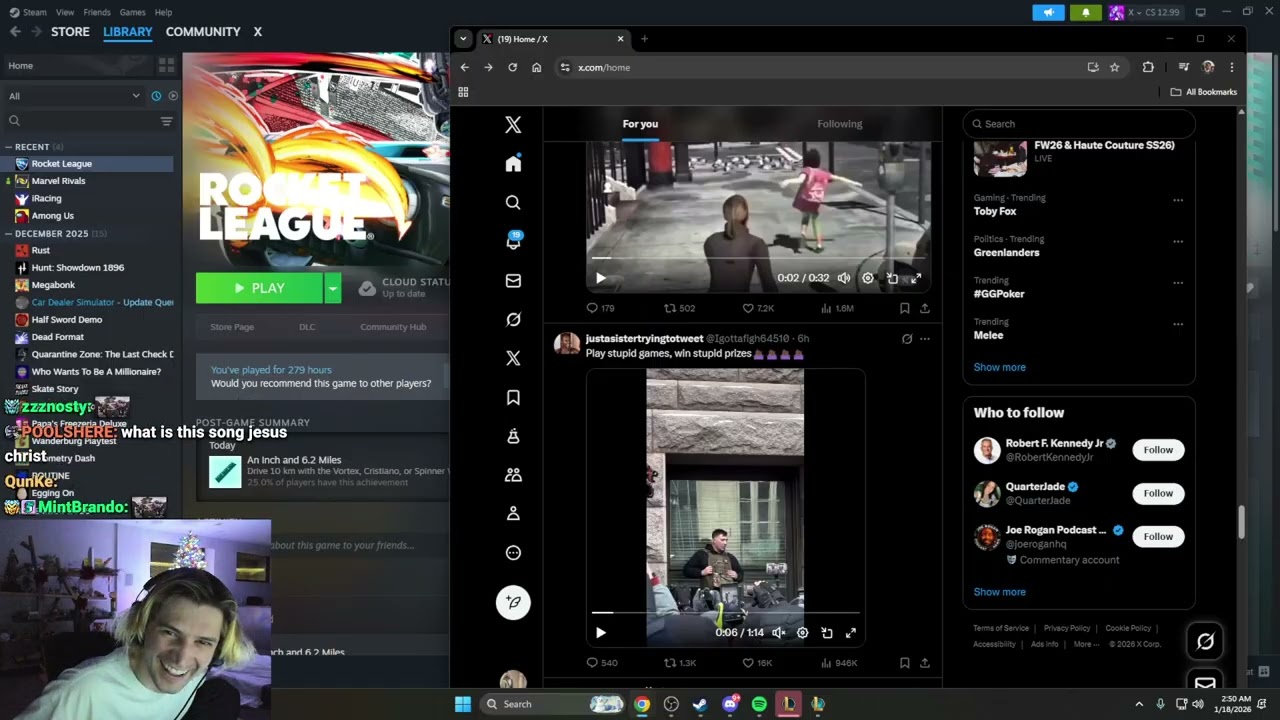This screenshot has height=720, width=1280.
Task: Open the All games filter dropdown
Action: [x=74, y=96]
